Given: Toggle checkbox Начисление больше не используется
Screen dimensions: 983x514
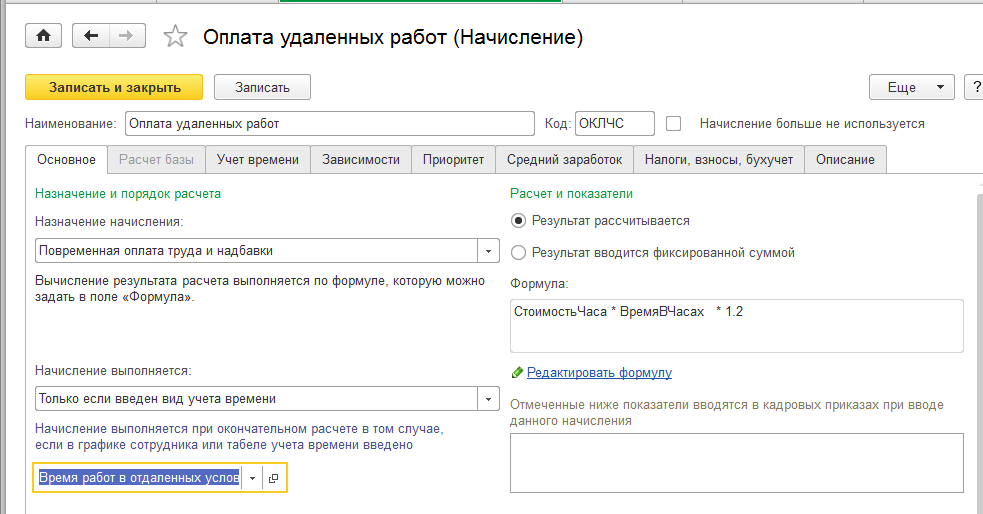Looking at the screenshot, I should point(674,124).
